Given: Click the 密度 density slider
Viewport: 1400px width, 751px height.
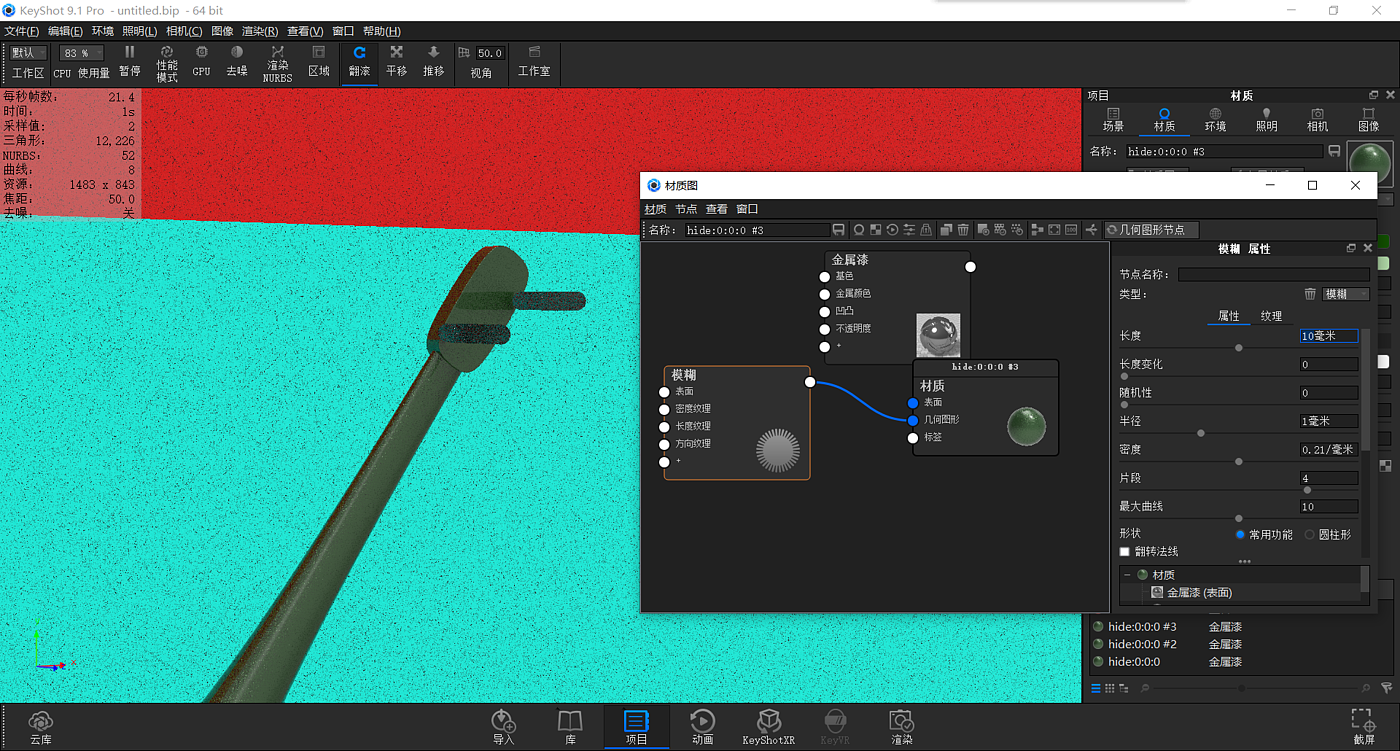Looking at the screenshot, I should (1238, 461).
